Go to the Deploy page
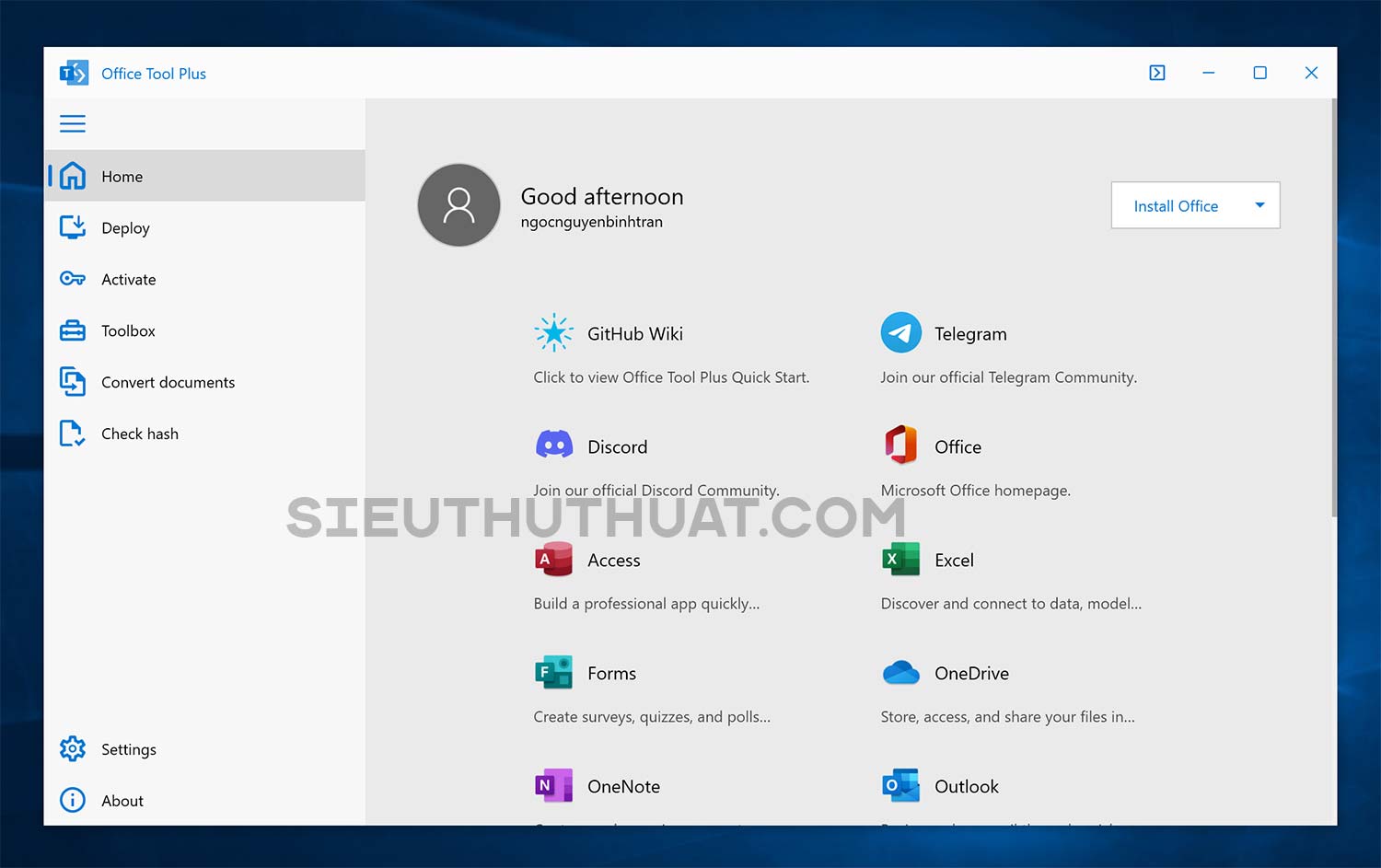 pos(204,227)
